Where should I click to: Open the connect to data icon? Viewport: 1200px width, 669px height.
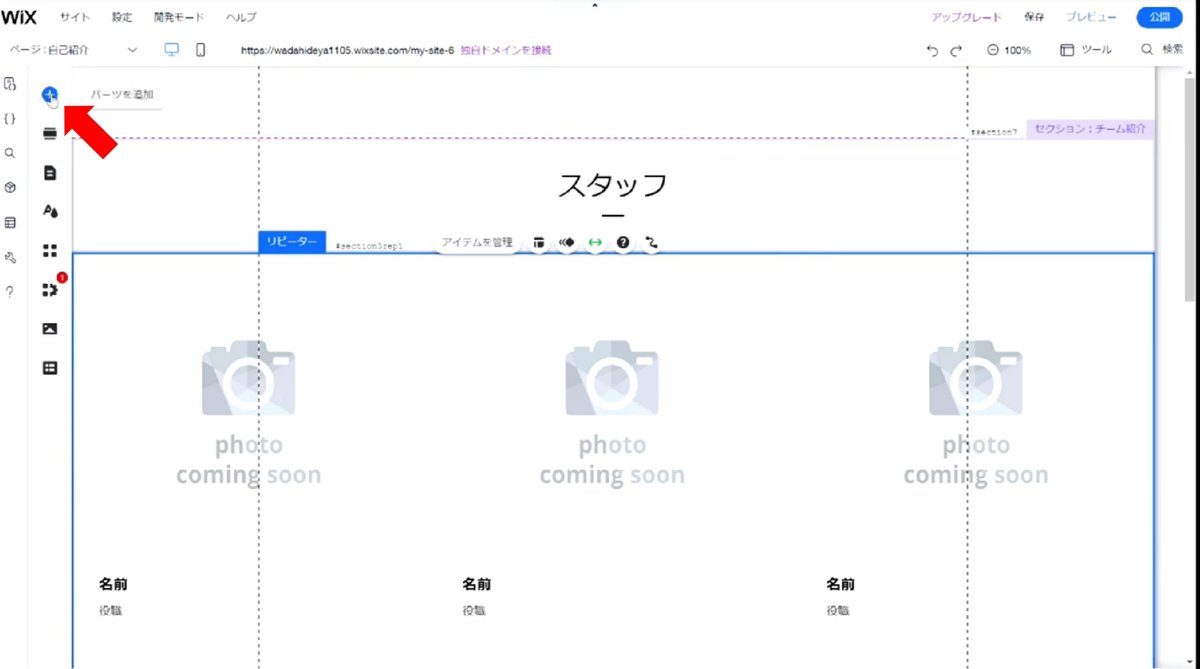(x=652, y=242)
